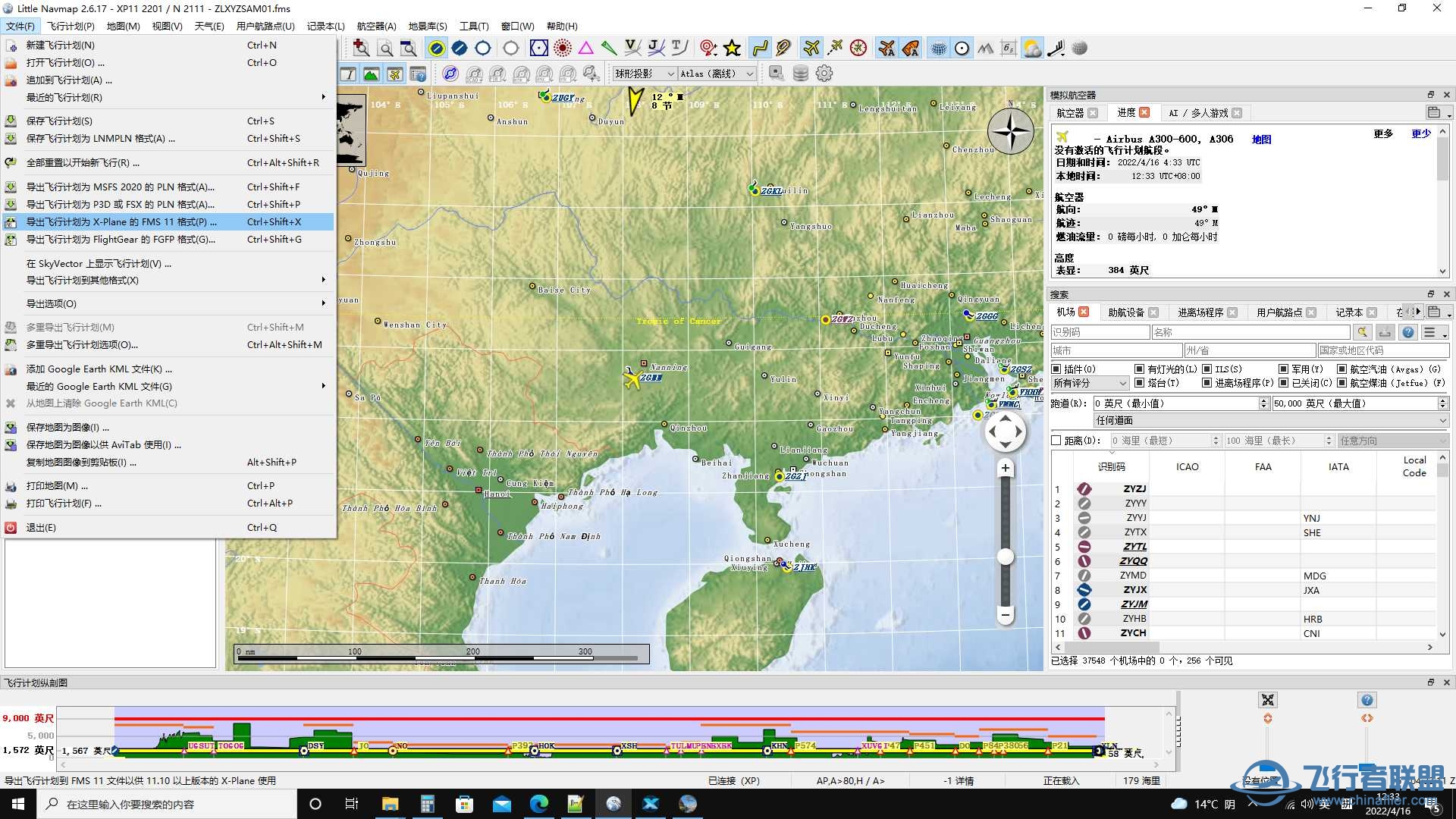The height and width of the screenshot is (819, 1456).
Task: Enable the 距离(D) checkbox
Action: tap(1056, 441)
